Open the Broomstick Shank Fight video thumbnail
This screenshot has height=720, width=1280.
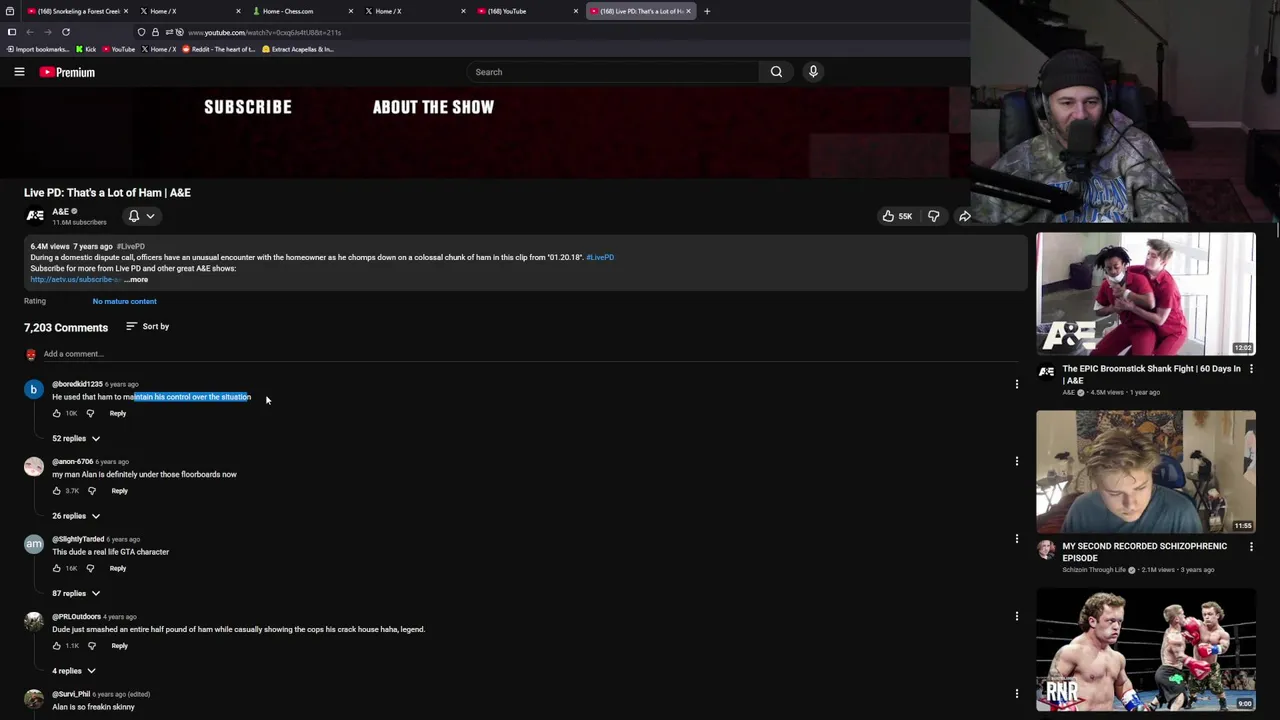click(x=1145, y=294)
